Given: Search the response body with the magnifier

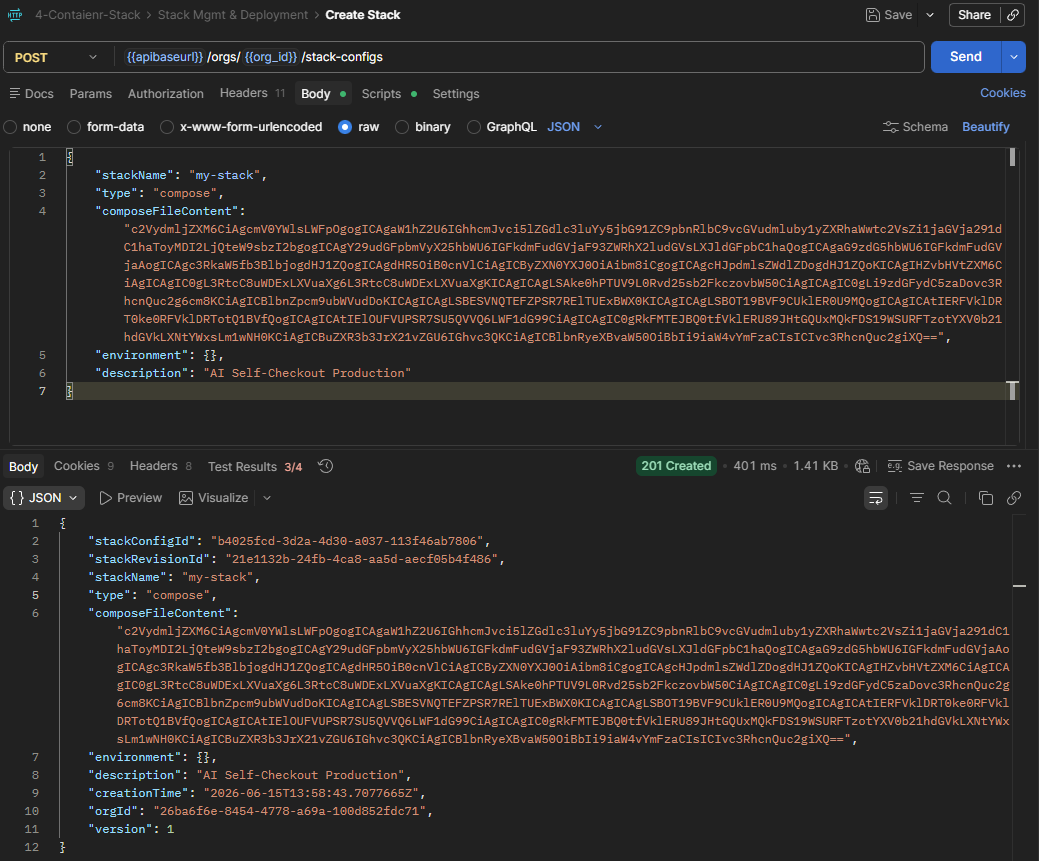Looking at the screenshot, I should tap(945, 498).
